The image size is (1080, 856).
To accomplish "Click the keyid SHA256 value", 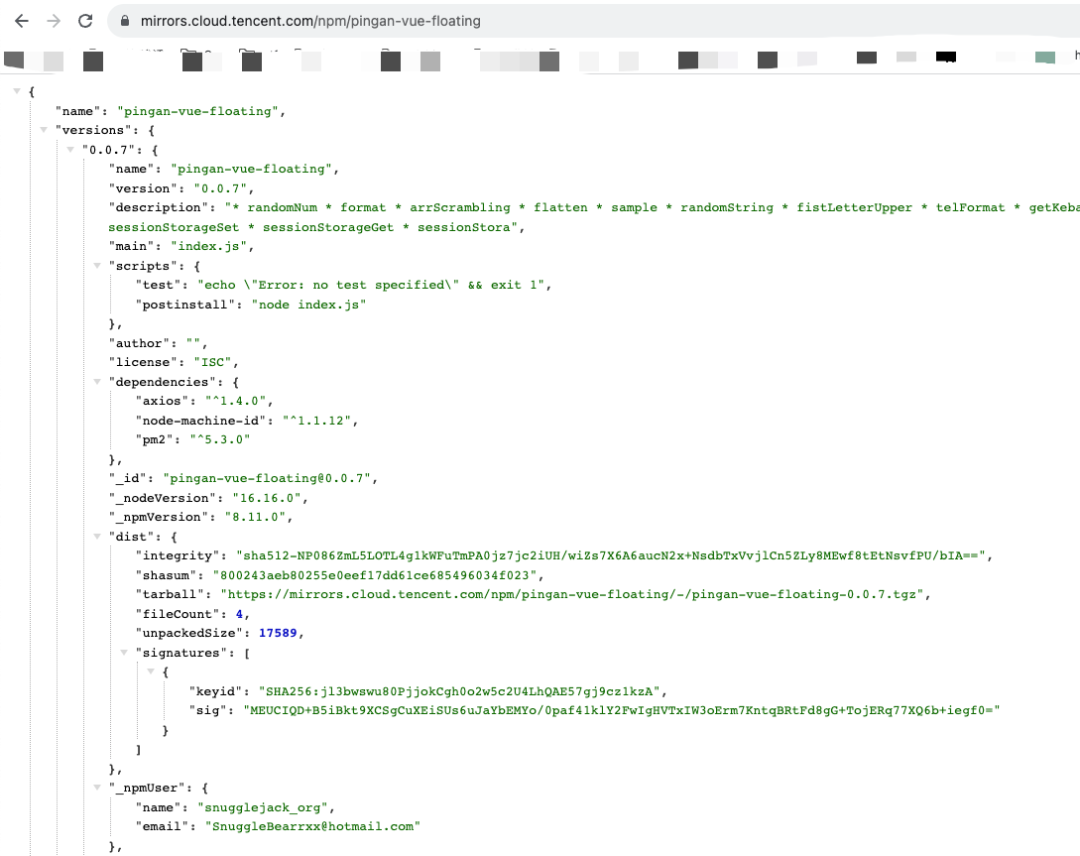I will 459,691.
